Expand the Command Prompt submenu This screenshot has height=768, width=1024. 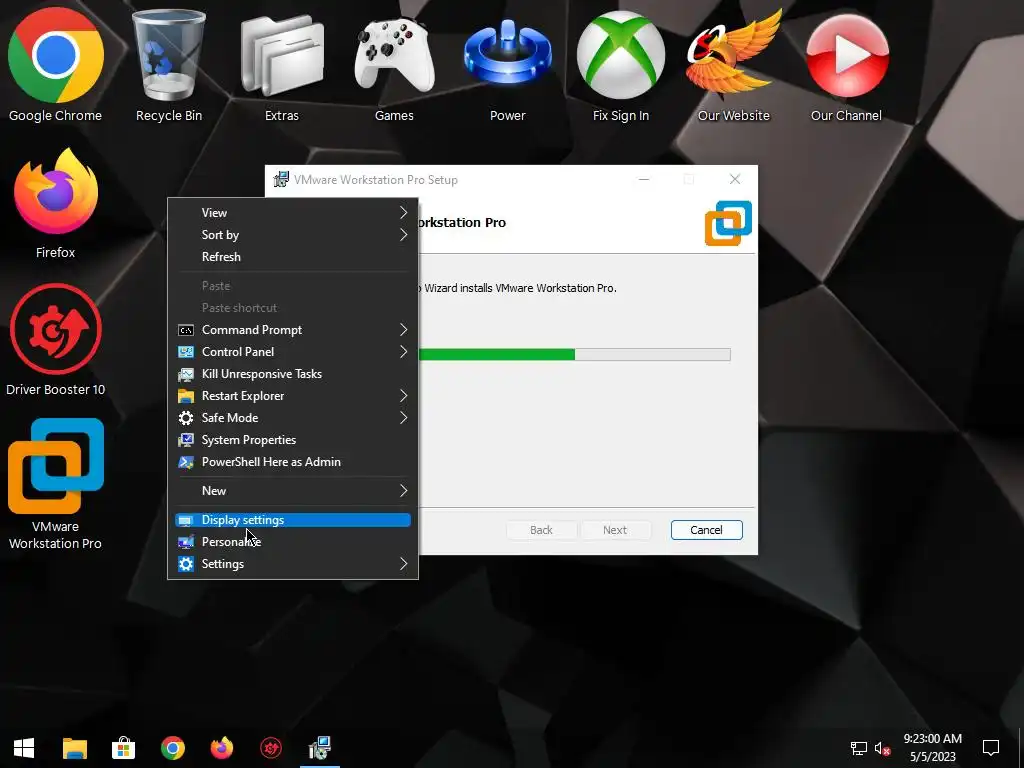[293, 330]
